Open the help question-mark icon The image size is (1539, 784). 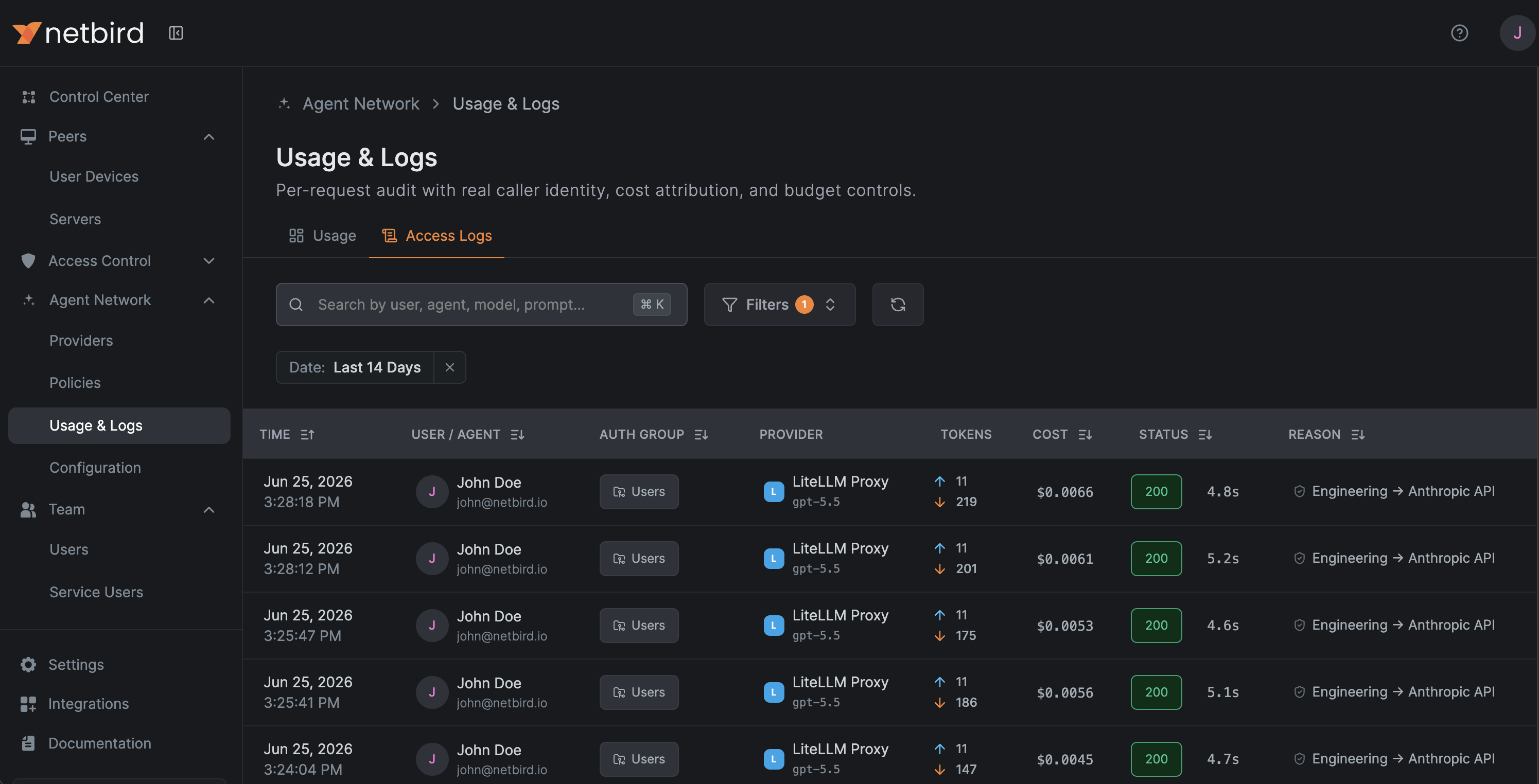(x=1459, y=33)
